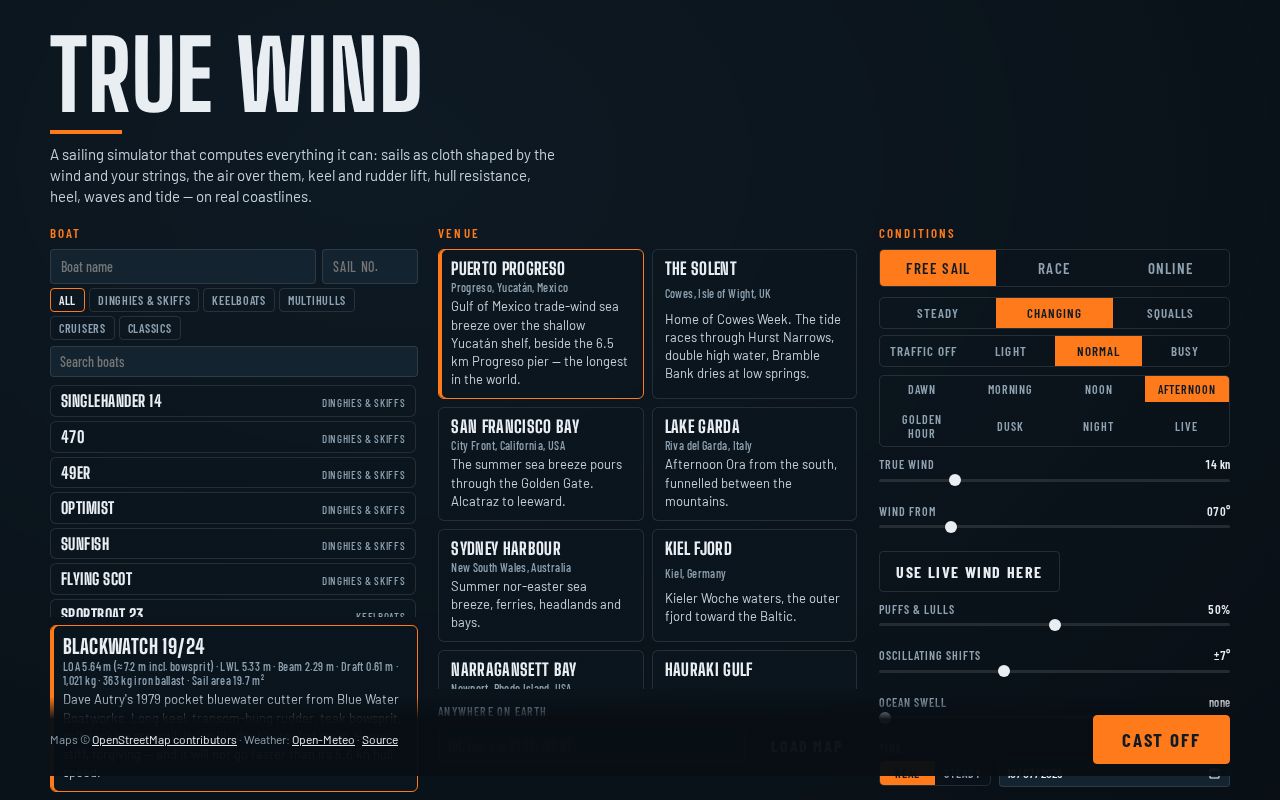
Task: Choose Golden Hour time of day
Action: coord(922,426)
